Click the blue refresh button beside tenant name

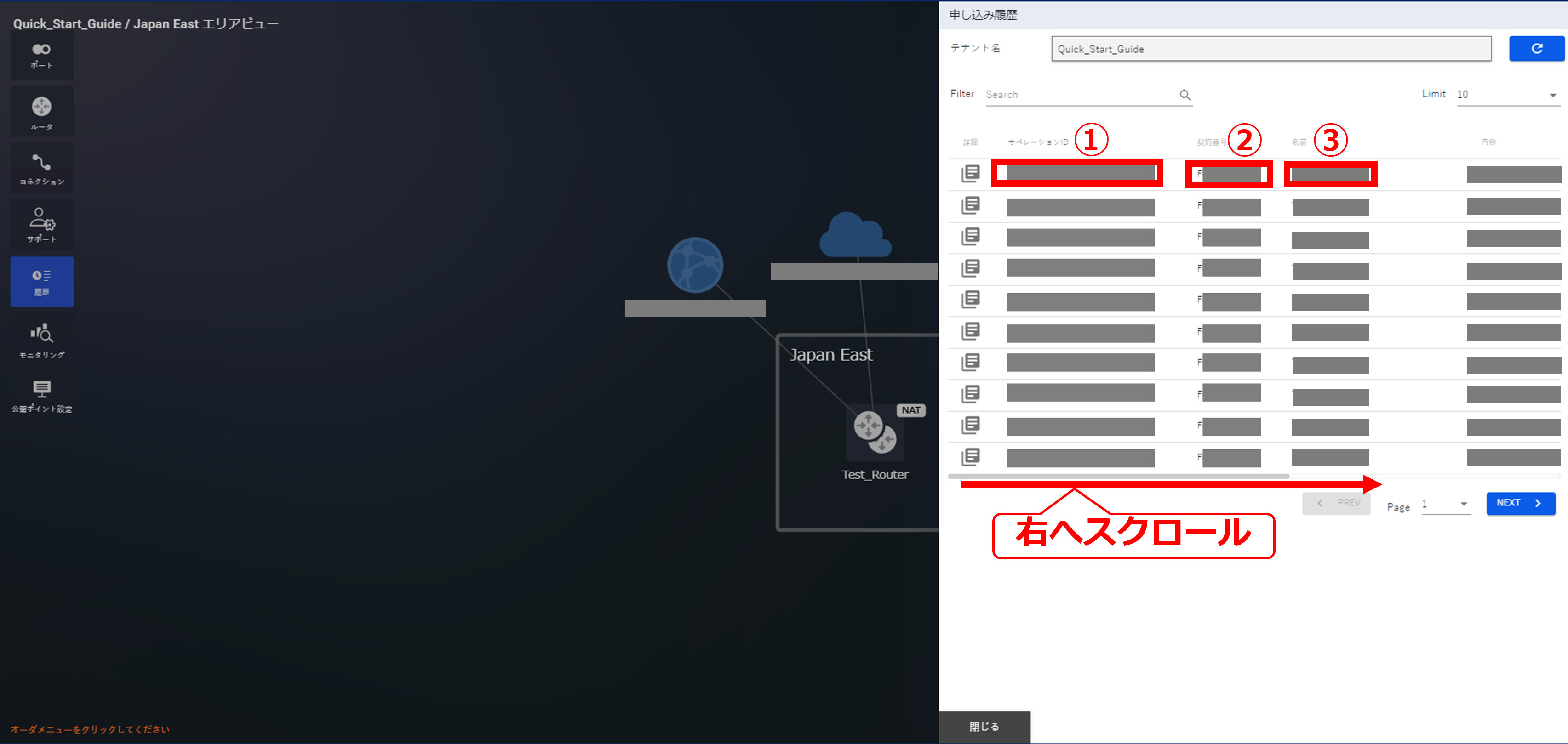[x=1536, y=49]
